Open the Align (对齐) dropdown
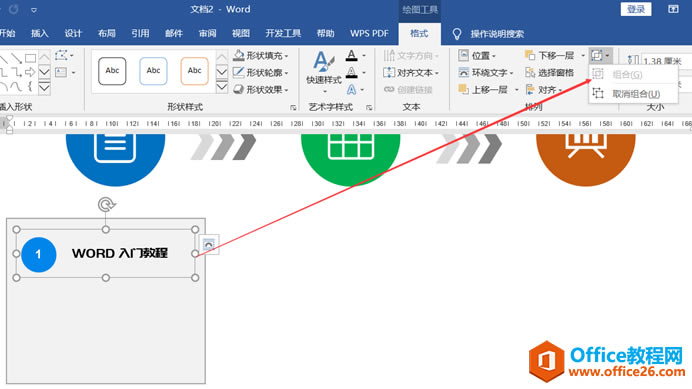This screenshot has width=692, height=389. (543, 90)
